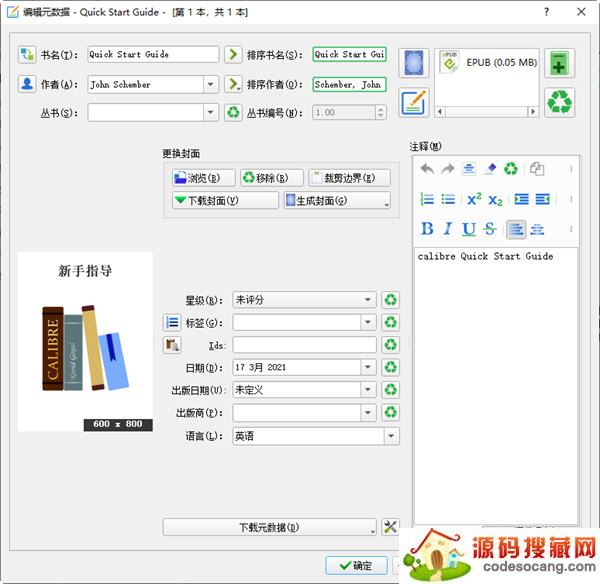This screenshot has width=600, height=584.
Task: Open the series dropdown list
Action: click(x=210, y=113)
